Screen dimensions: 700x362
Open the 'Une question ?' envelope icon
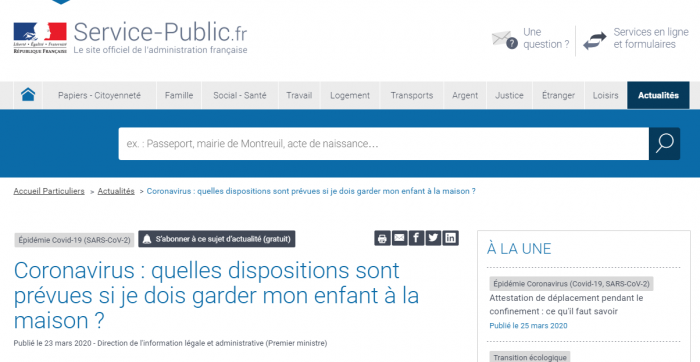point(504,39)
